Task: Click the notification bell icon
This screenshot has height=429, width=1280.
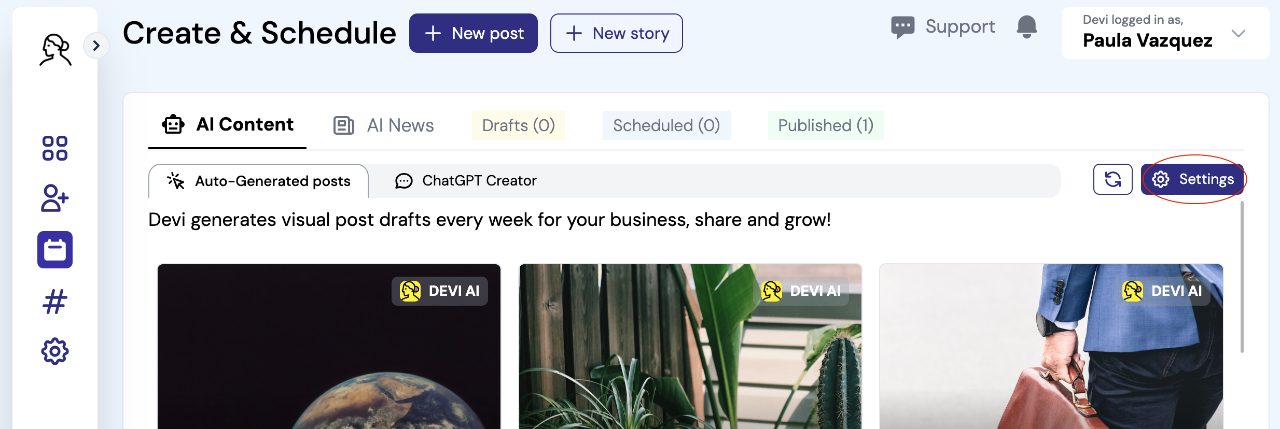Action: (1027, 27)
